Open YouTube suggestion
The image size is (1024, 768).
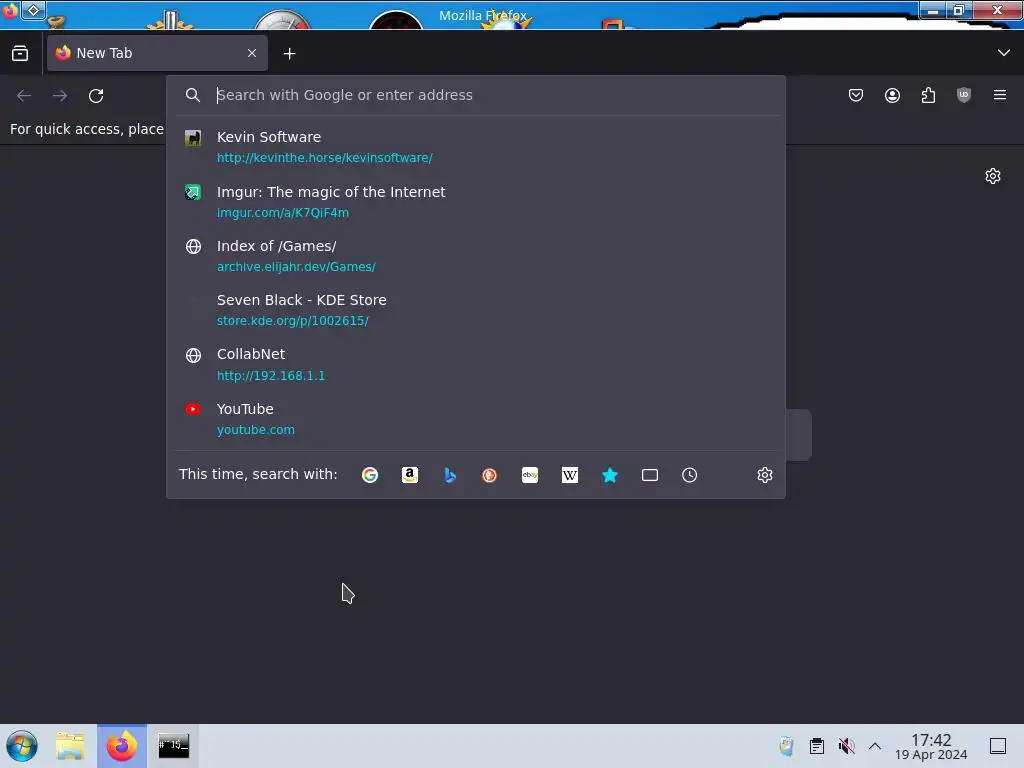coord(475,419)
